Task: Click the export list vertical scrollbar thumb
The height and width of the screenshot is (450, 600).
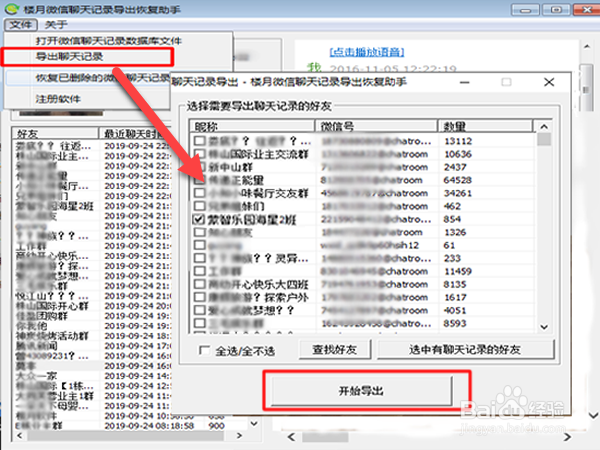Action: click(x=544, y=139)
